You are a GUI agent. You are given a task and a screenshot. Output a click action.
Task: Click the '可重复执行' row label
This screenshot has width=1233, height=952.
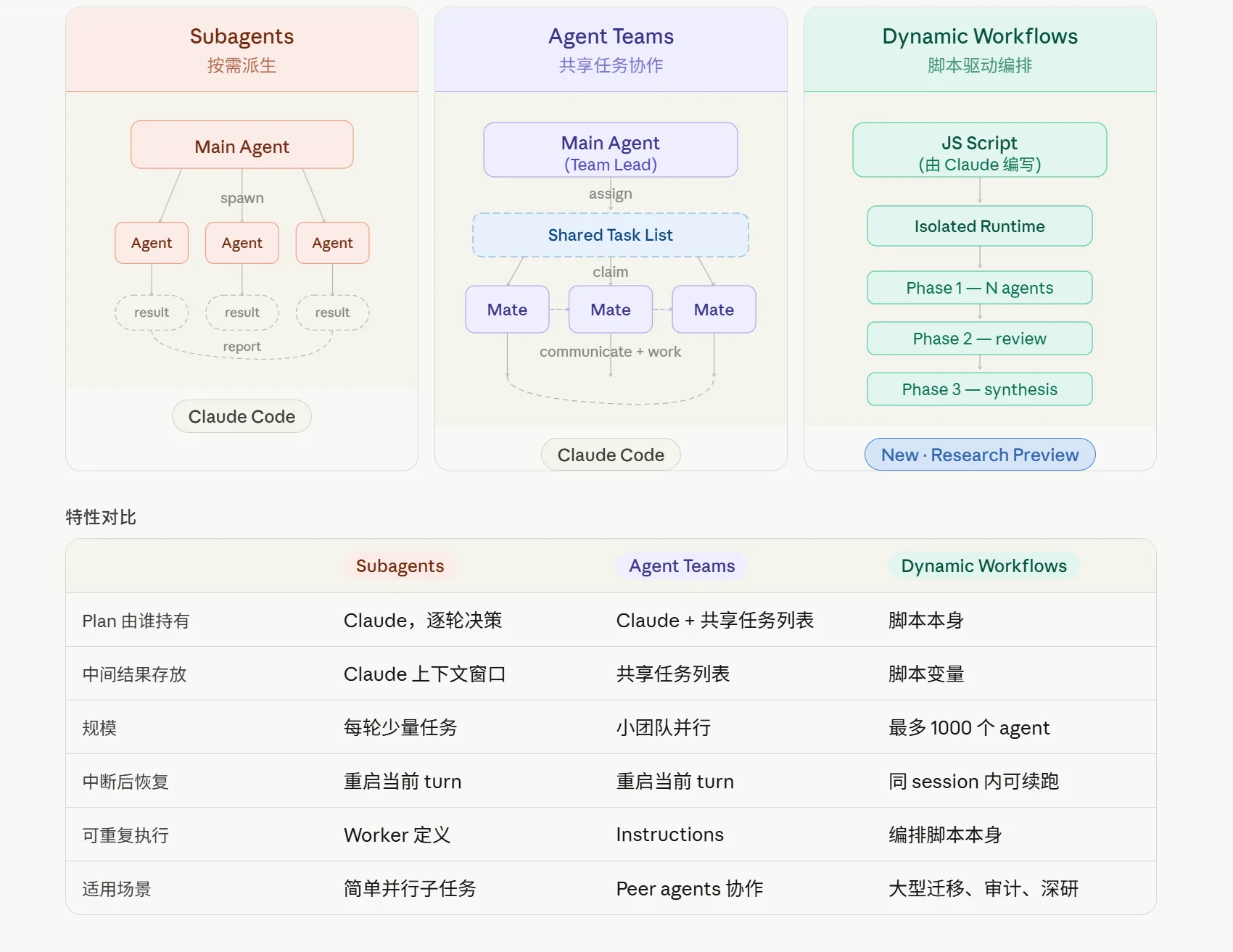click(x=125, y=835)
